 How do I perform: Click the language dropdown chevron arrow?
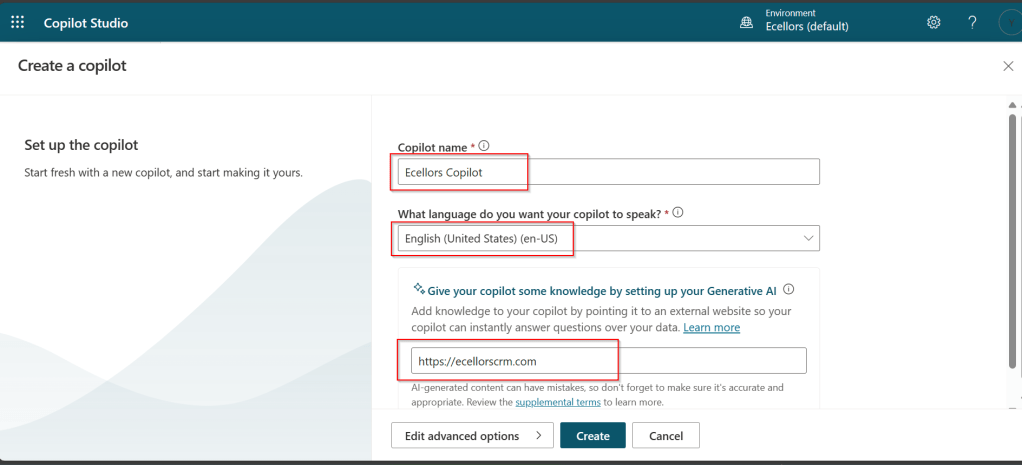[808, 238]
